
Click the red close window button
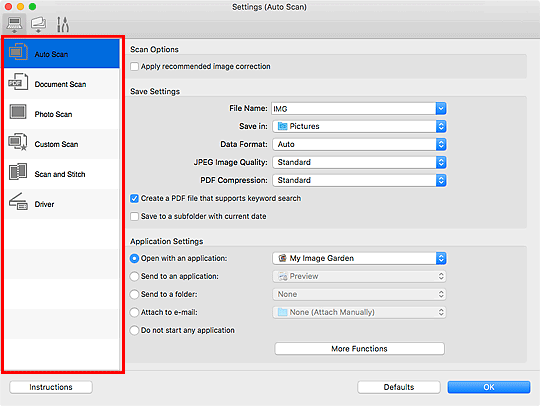pyautogui.click(x=9, y=7)
